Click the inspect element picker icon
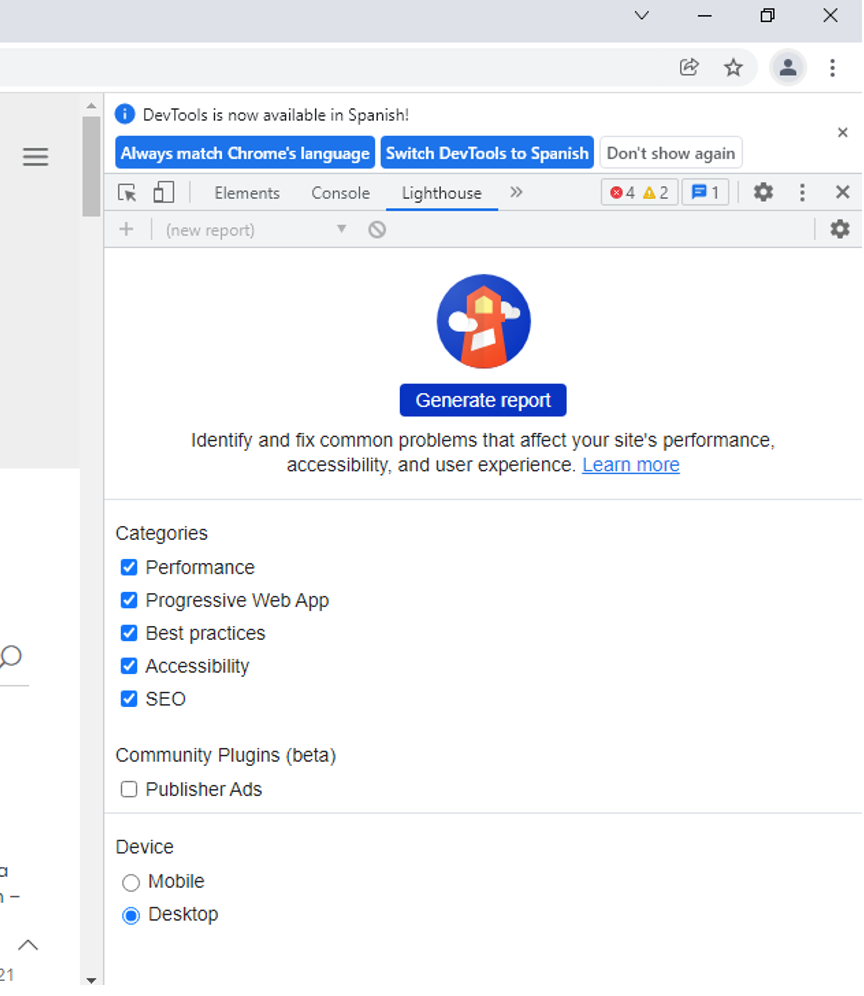 point(127,193)
